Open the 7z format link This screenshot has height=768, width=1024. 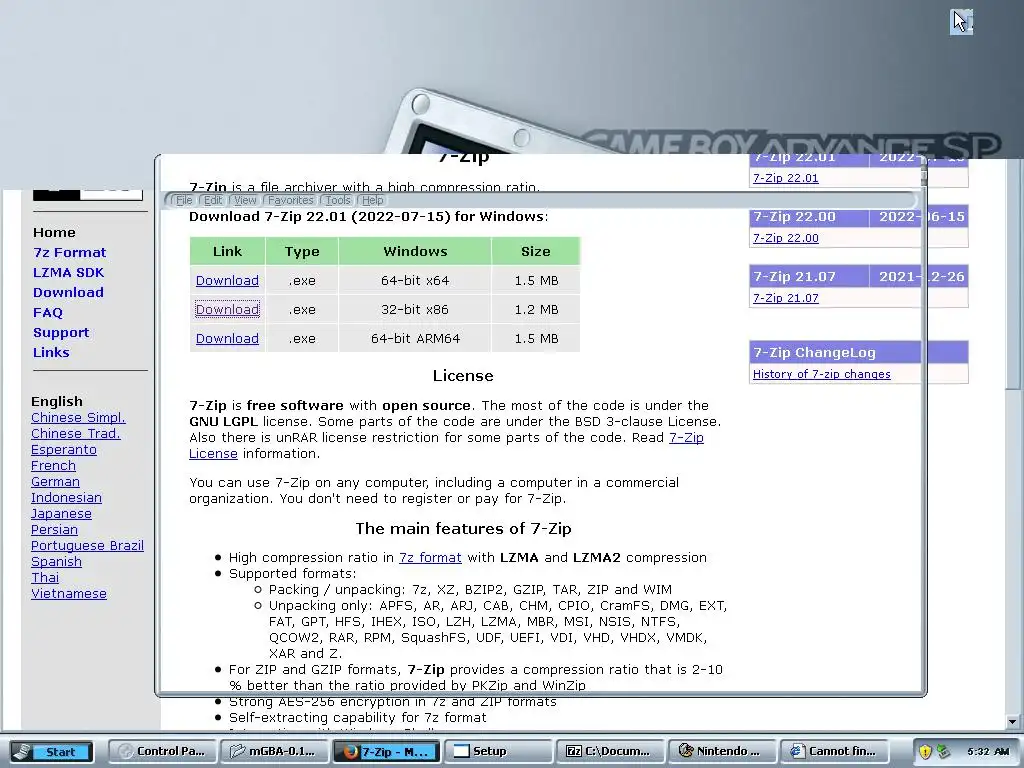click(x=430, y=558)
